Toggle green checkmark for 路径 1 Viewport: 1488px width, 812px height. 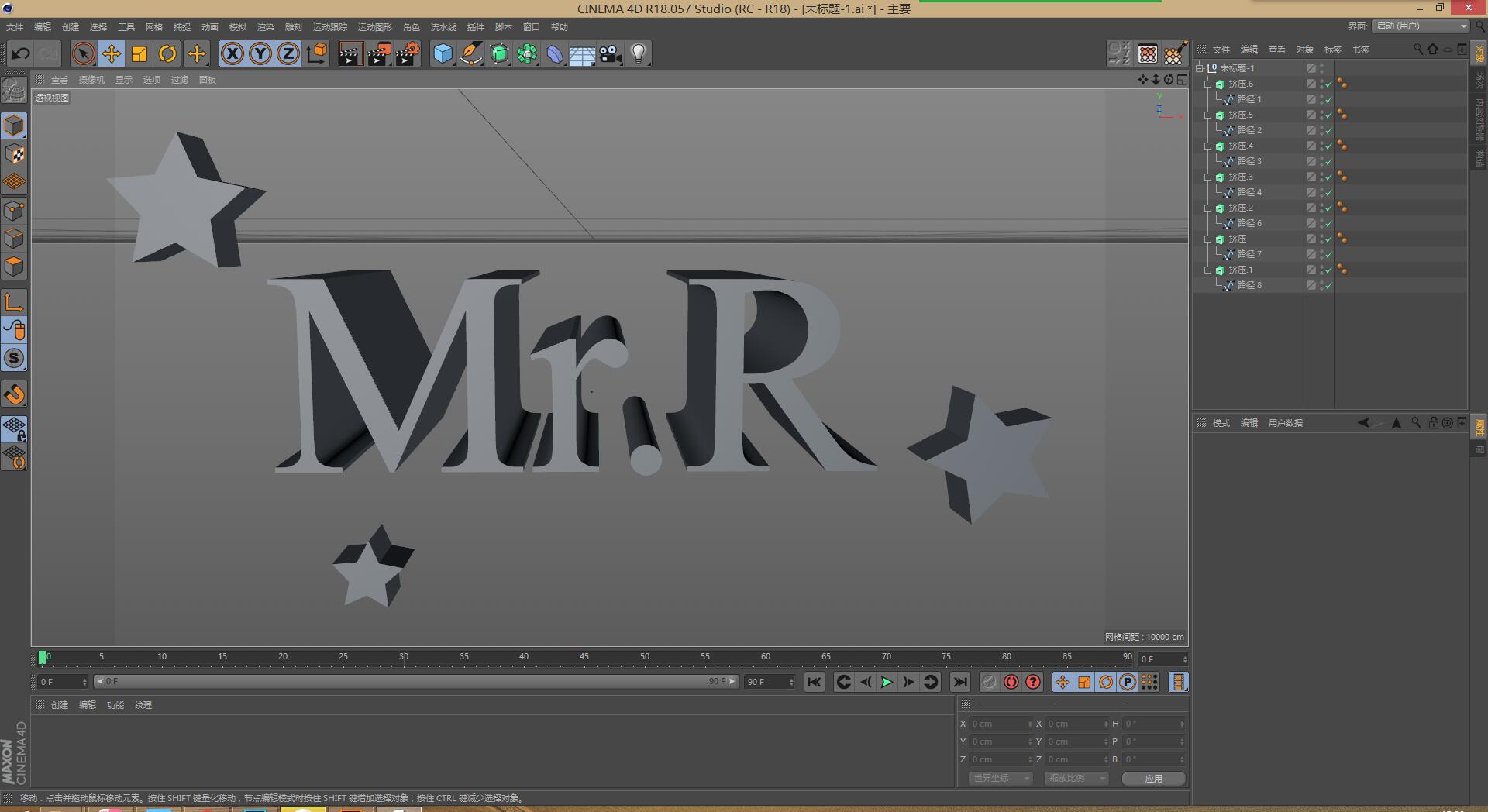(1329, 99)
